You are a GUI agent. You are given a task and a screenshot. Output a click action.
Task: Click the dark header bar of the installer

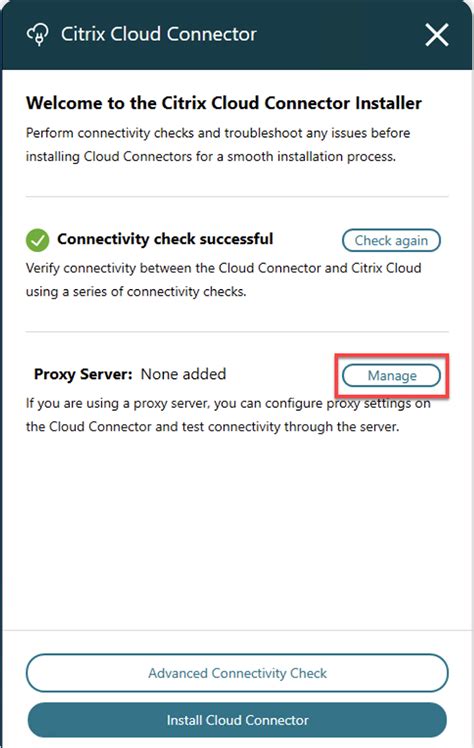click(x=237, y=35)
